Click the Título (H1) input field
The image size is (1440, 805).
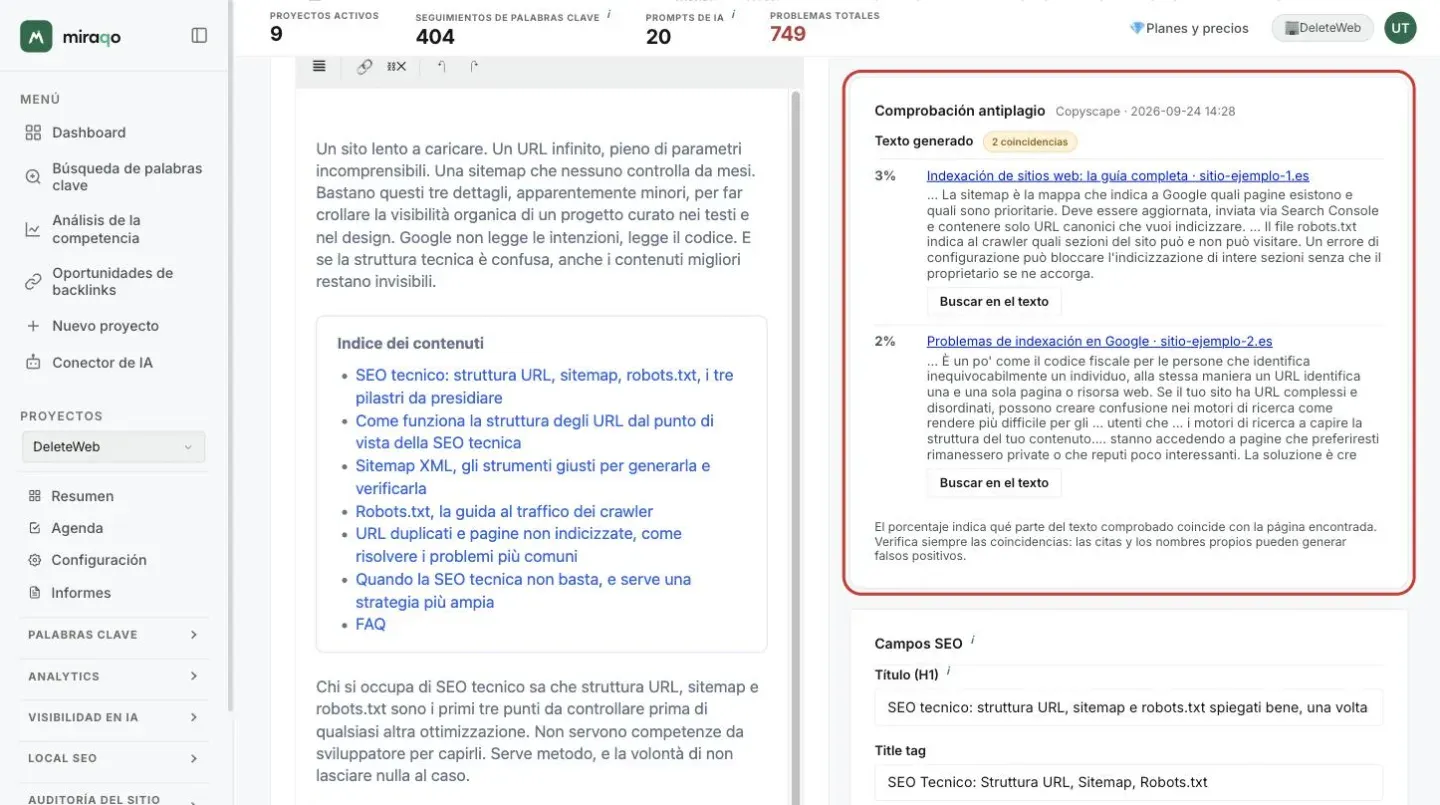coord(1128,707)
